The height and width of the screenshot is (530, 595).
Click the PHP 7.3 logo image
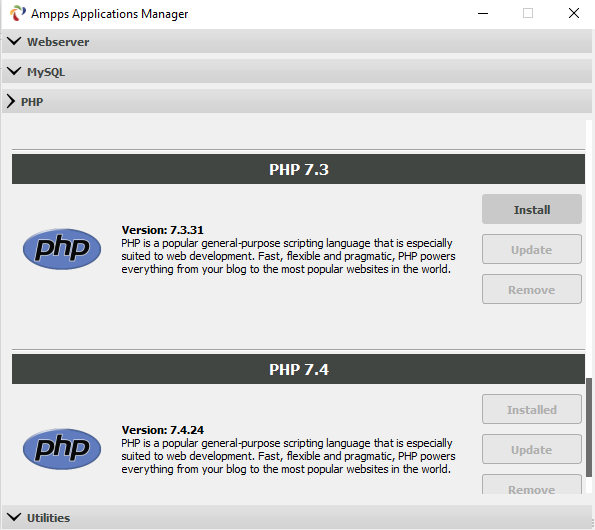point(62,249)
